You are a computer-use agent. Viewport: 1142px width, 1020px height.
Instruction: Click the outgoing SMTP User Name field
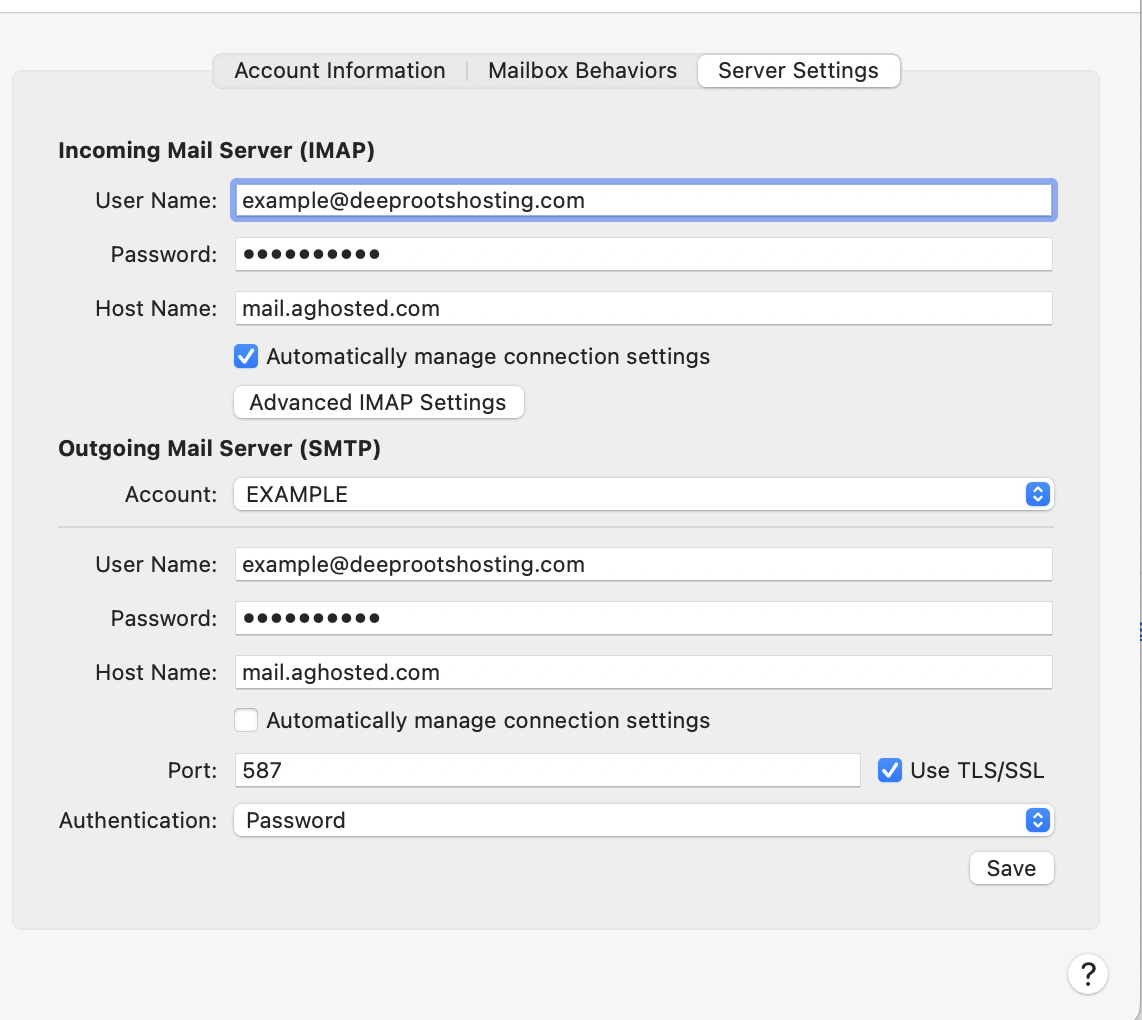[x=643, y=564]
